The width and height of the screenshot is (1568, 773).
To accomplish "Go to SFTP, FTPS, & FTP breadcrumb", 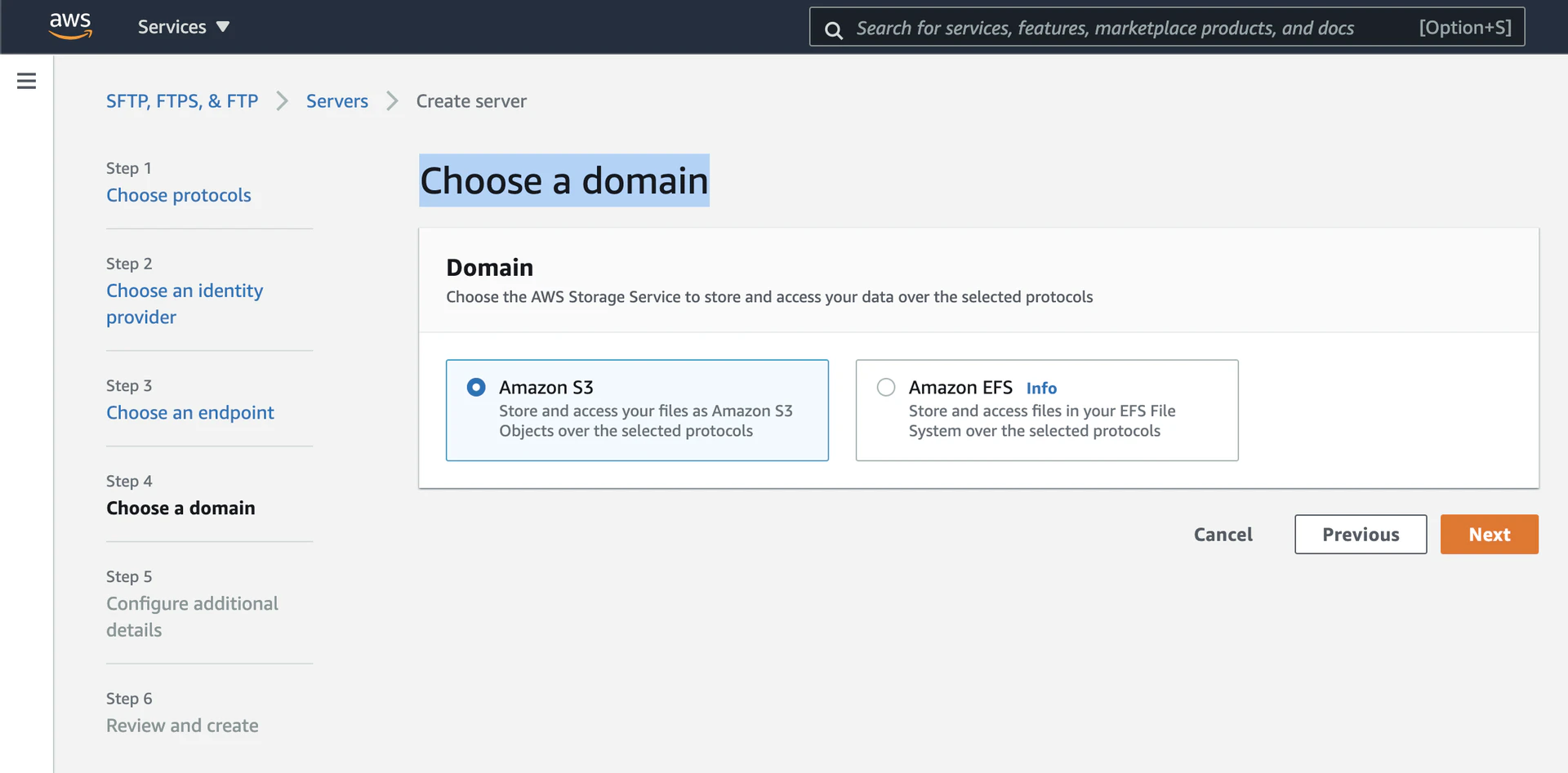I will pyautogui.click(x=182, y=101).
